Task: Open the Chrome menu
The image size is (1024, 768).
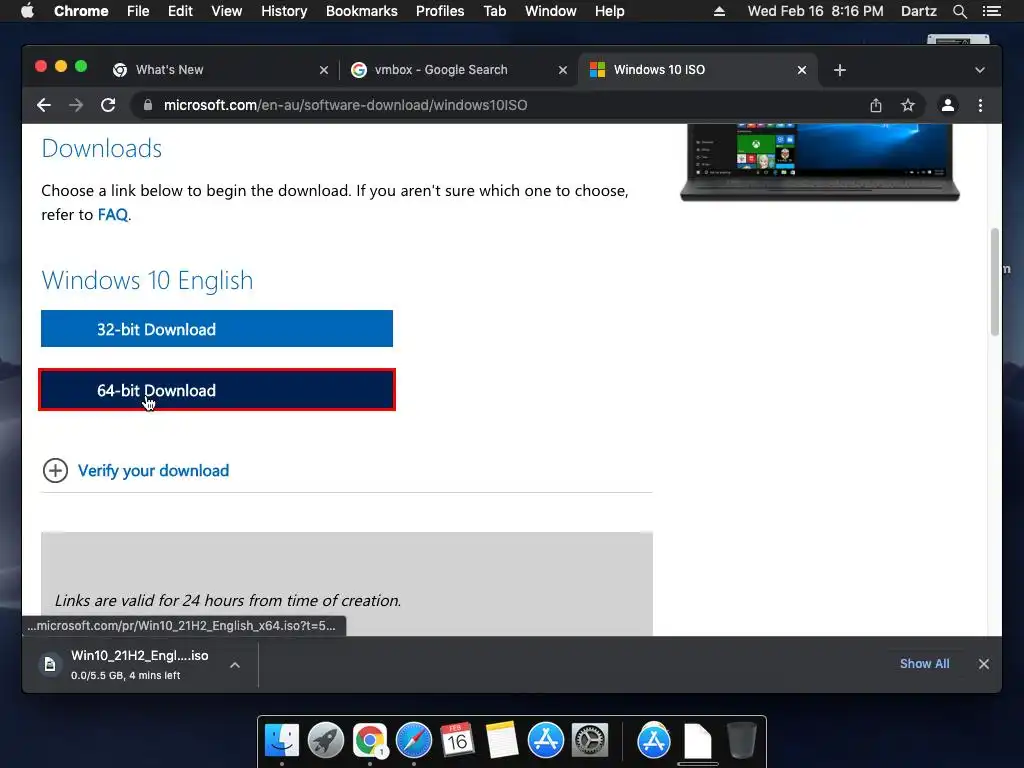Action: pyautogui.click(x=81, y=11)
